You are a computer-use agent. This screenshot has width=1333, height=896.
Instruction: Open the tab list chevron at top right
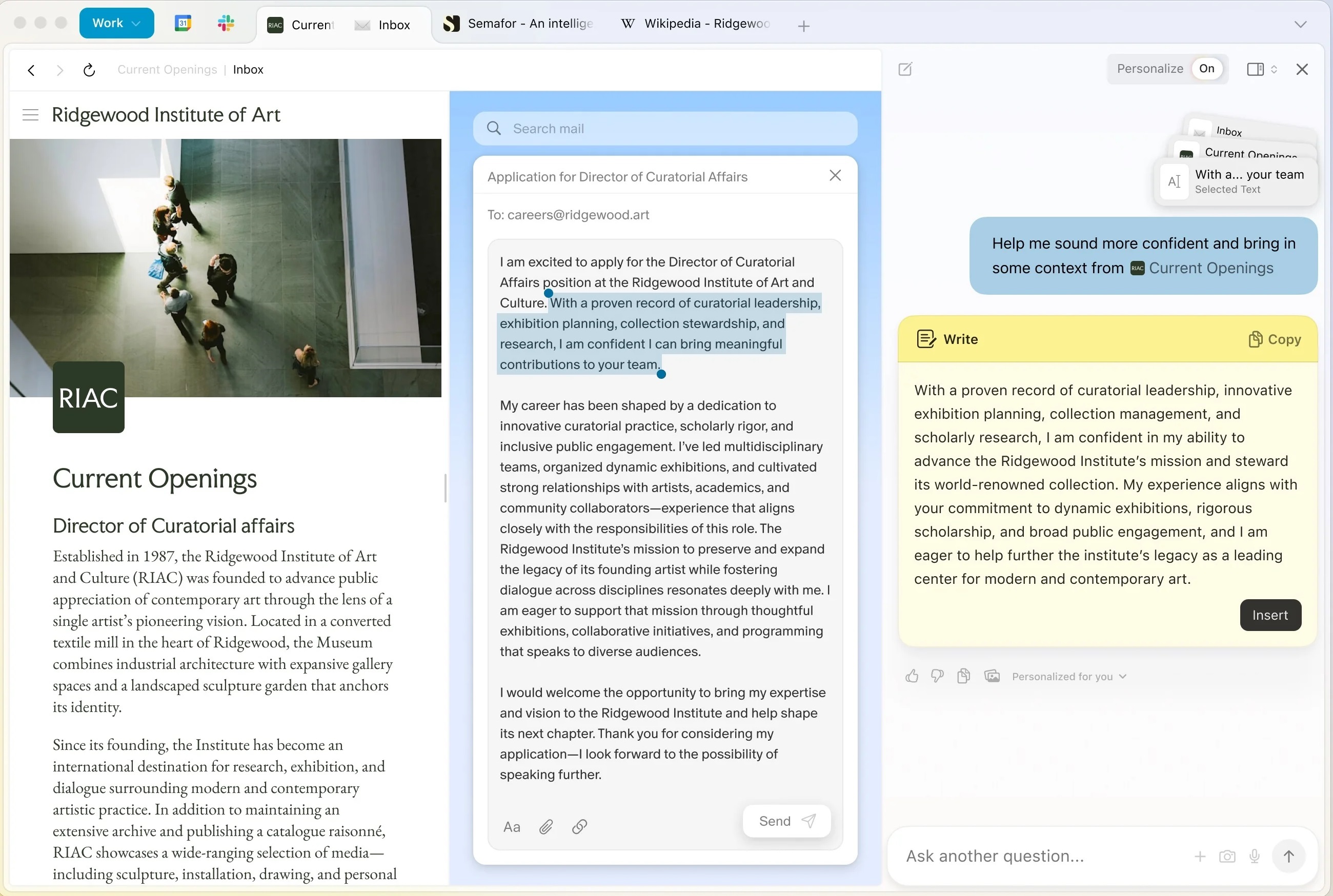1300,25
